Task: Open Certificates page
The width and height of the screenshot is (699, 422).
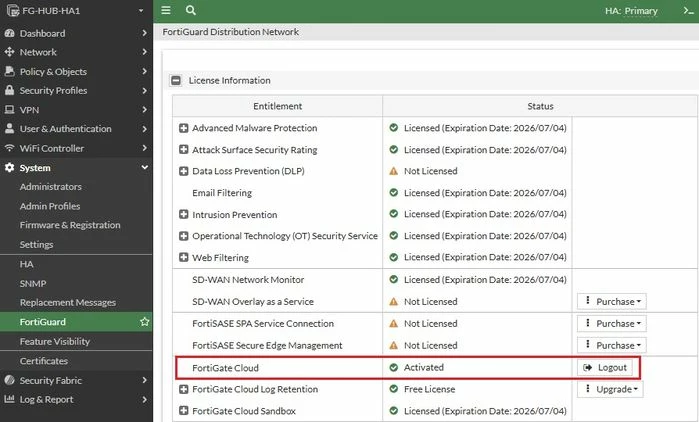Action: [44, 361]
